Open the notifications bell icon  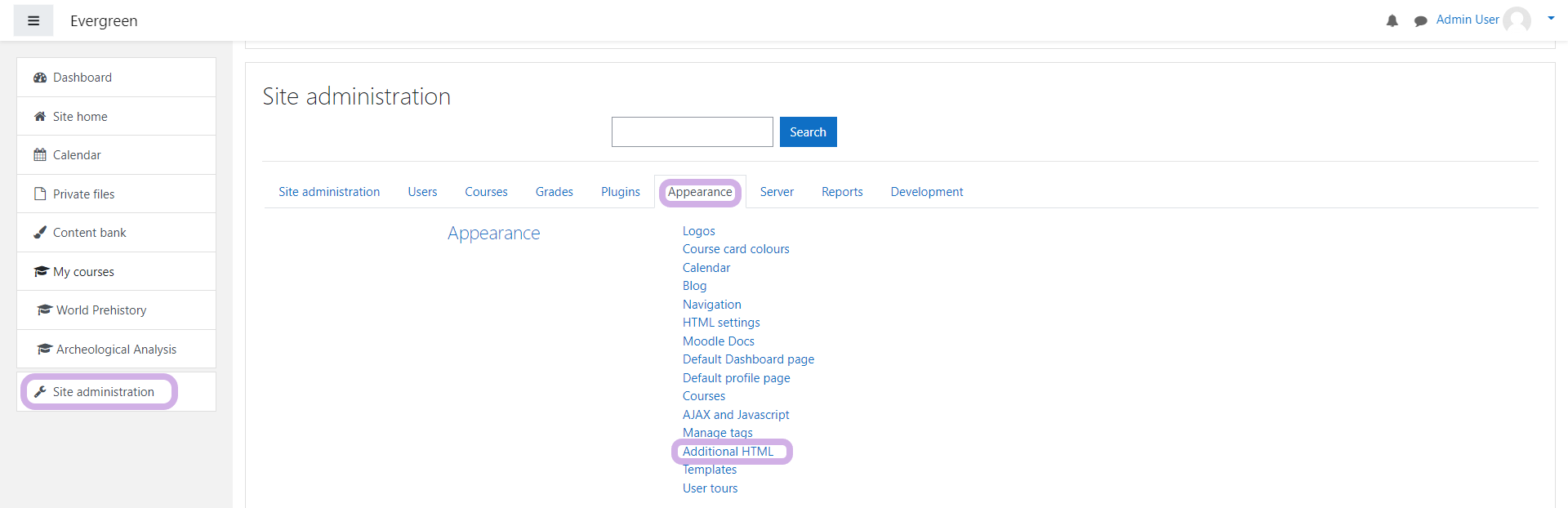tap(1392, 20)
